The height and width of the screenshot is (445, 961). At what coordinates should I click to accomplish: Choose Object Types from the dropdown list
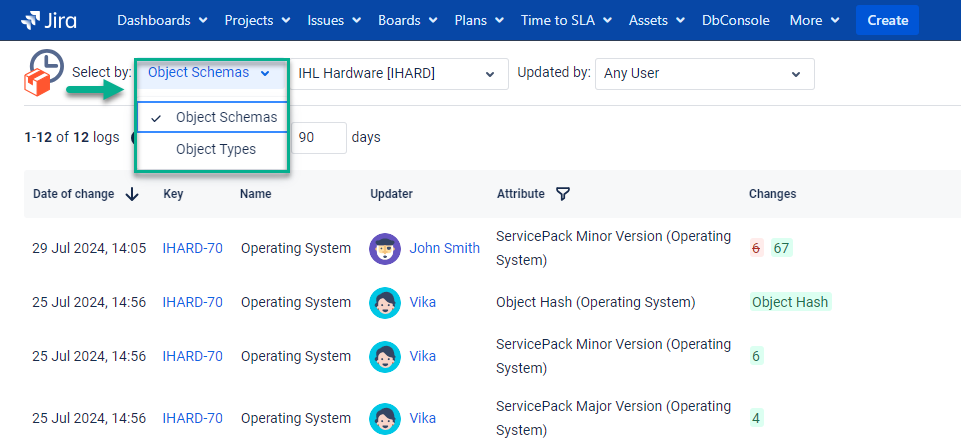click(215, 149)
